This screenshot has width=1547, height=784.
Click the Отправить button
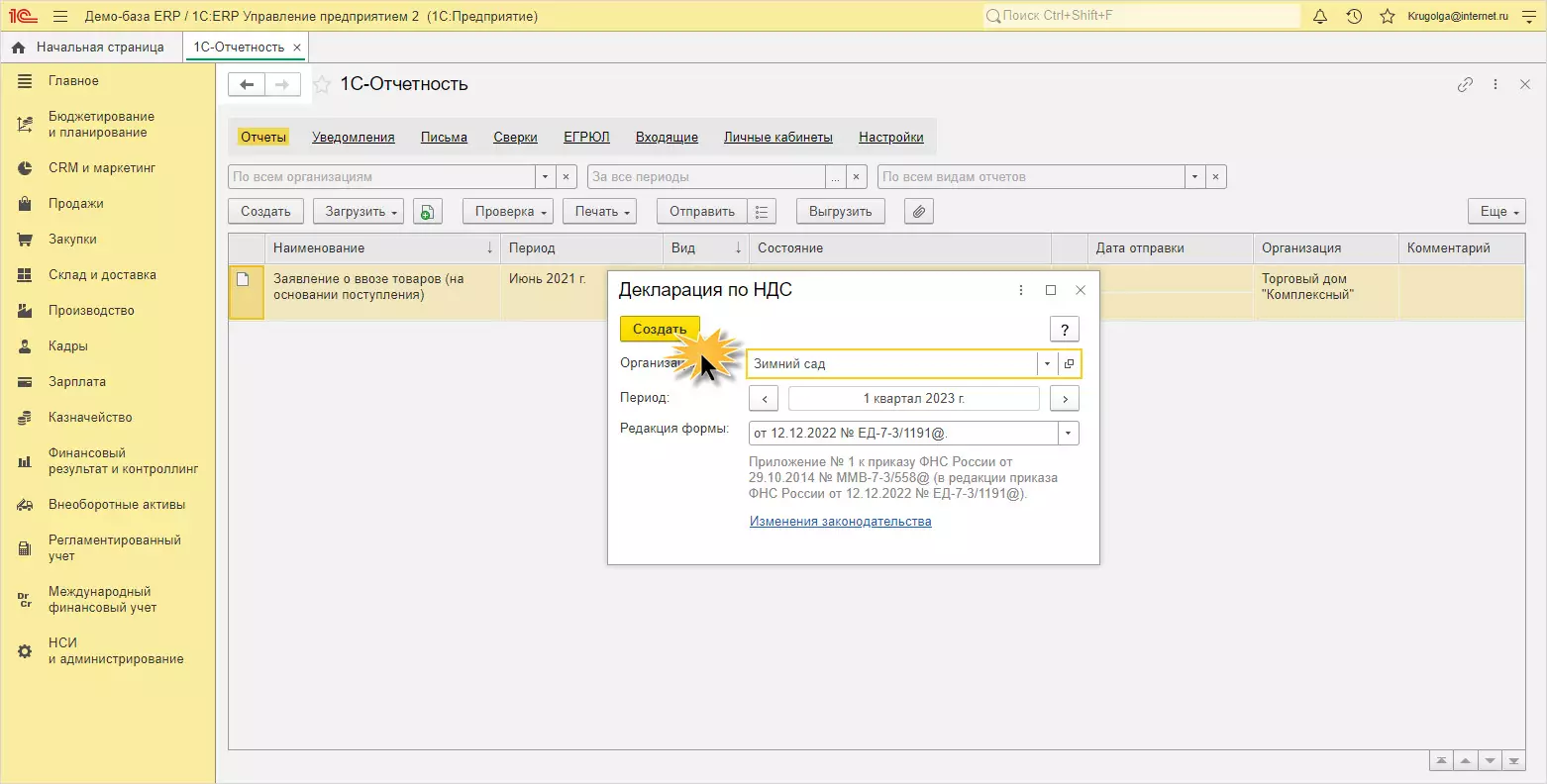click(x=702, y=212)
